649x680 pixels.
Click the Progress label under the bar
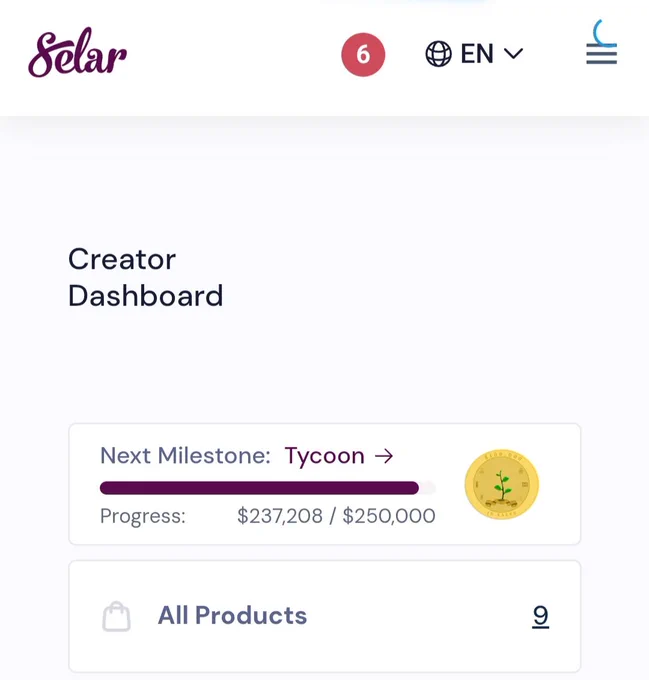(143, 516)
